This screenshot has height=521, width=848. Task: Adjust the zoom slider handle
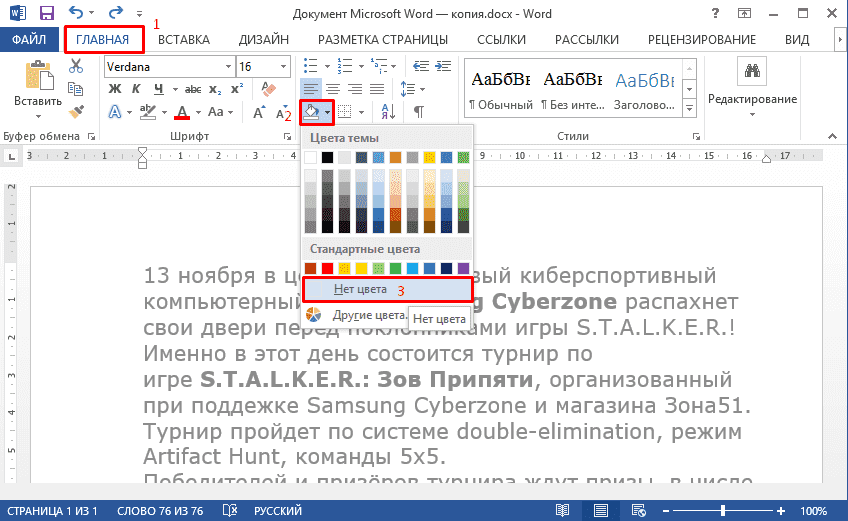tap(723, 510)
